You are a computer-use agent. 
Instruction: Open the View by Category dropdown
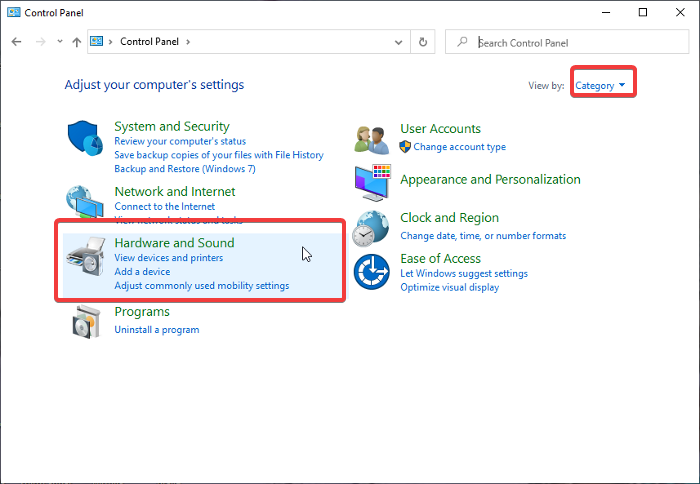(x=601, y=86)
